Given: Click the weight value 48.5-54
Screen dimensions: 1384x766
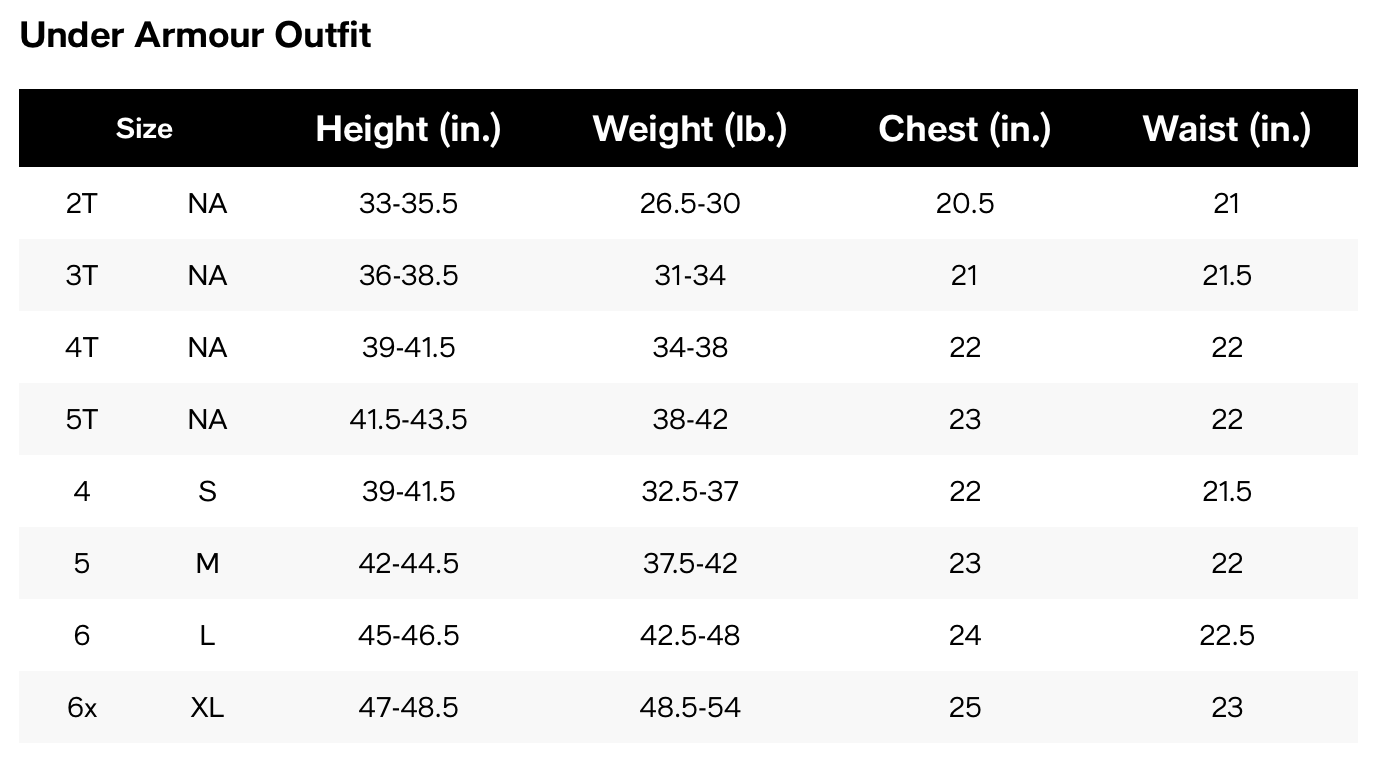Looking at the screenshot, I should tap(690, 707).
